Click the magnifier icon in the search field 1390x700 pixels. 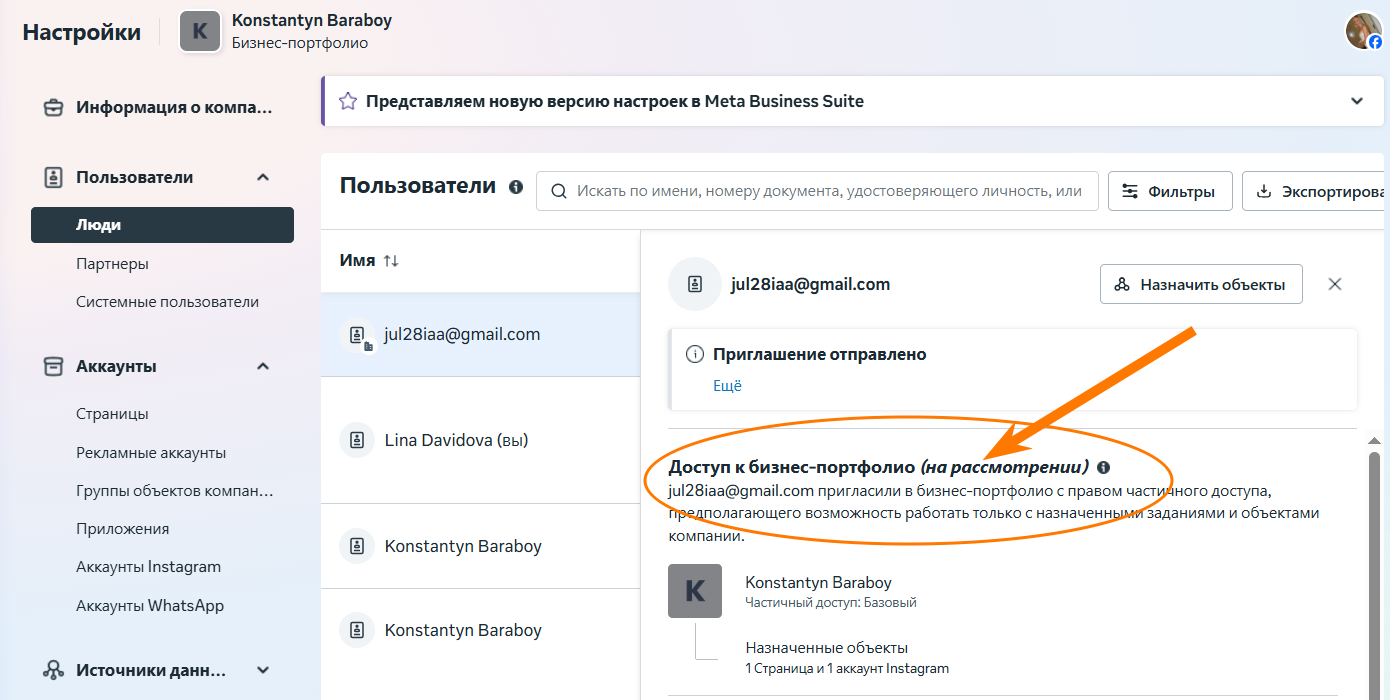[x=559, y=191]
